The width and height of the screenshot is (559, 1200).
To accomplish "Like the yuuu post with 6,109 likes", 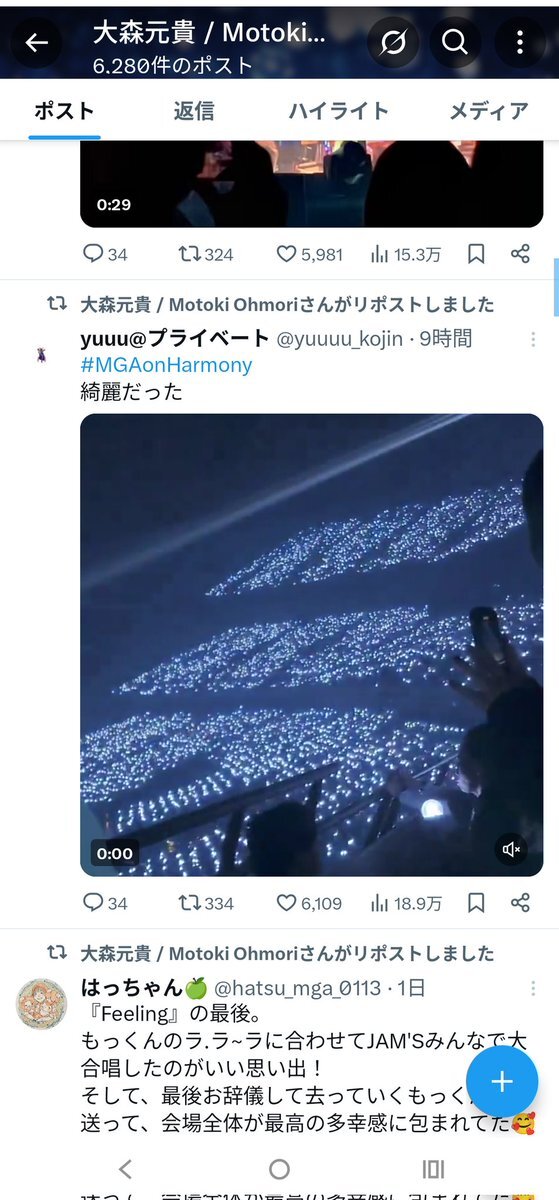I will pos(311,903).
